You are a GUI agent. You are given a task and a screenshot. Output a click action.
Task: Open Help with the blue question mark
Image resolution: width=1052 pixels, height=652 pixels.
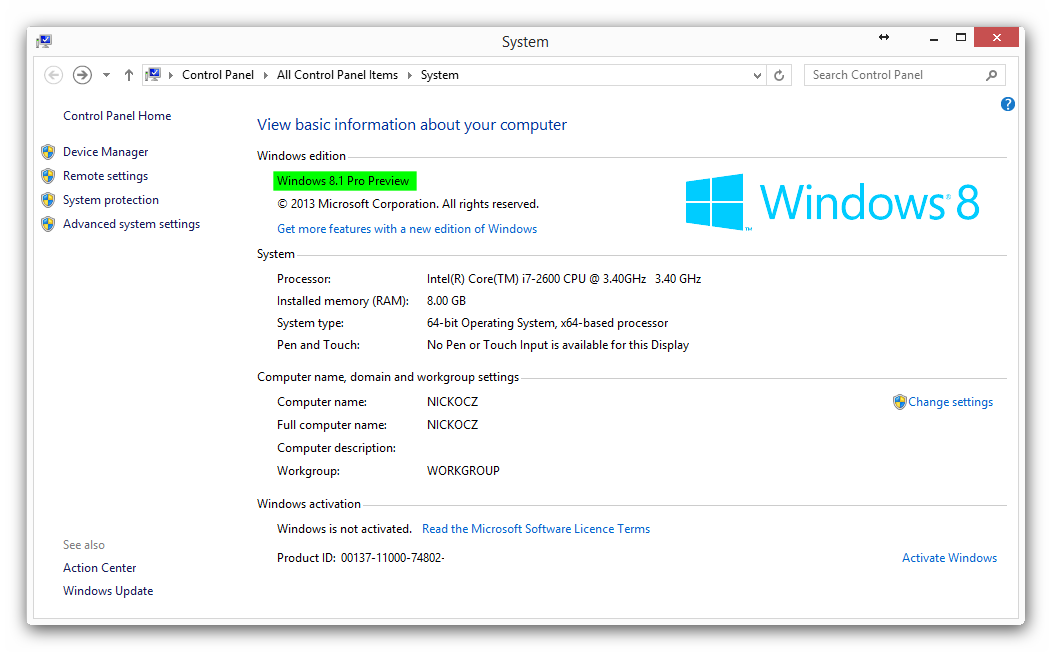pyautogui.click(x=1008, y=104)
